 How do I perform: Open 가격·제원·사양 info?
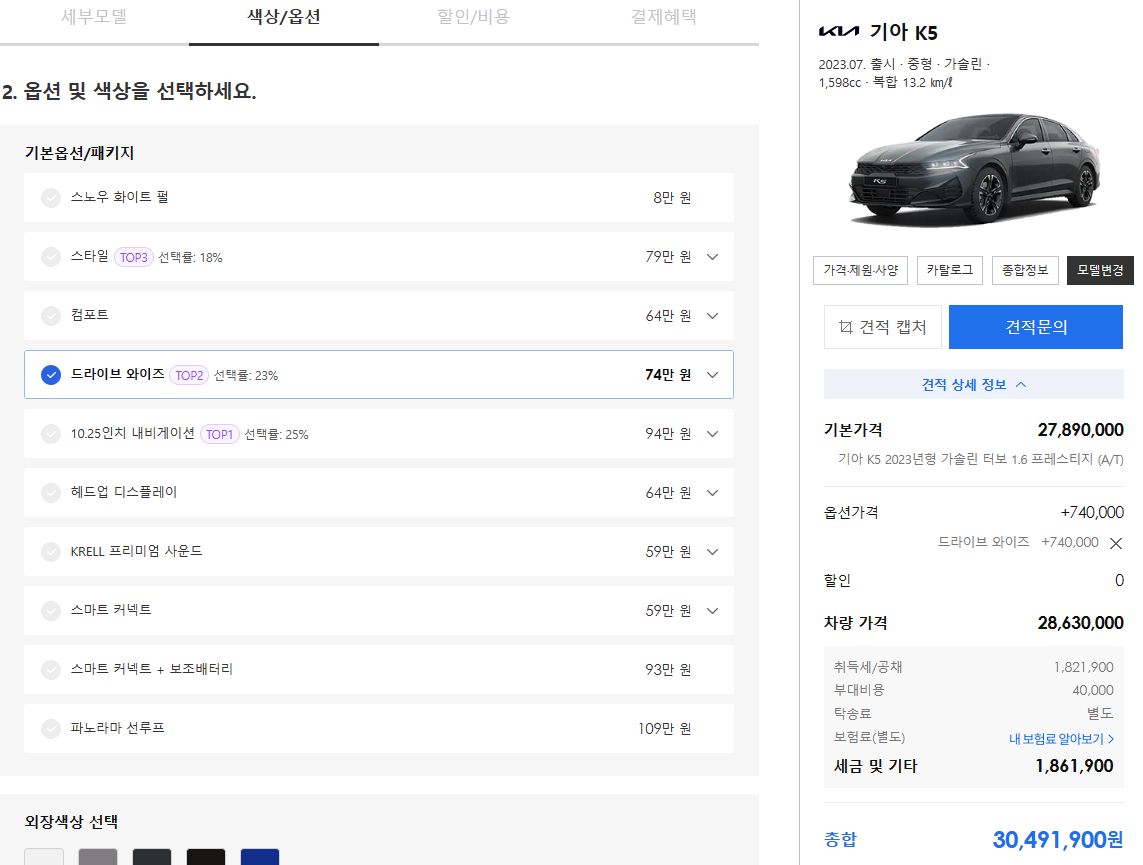coord(861,270)
